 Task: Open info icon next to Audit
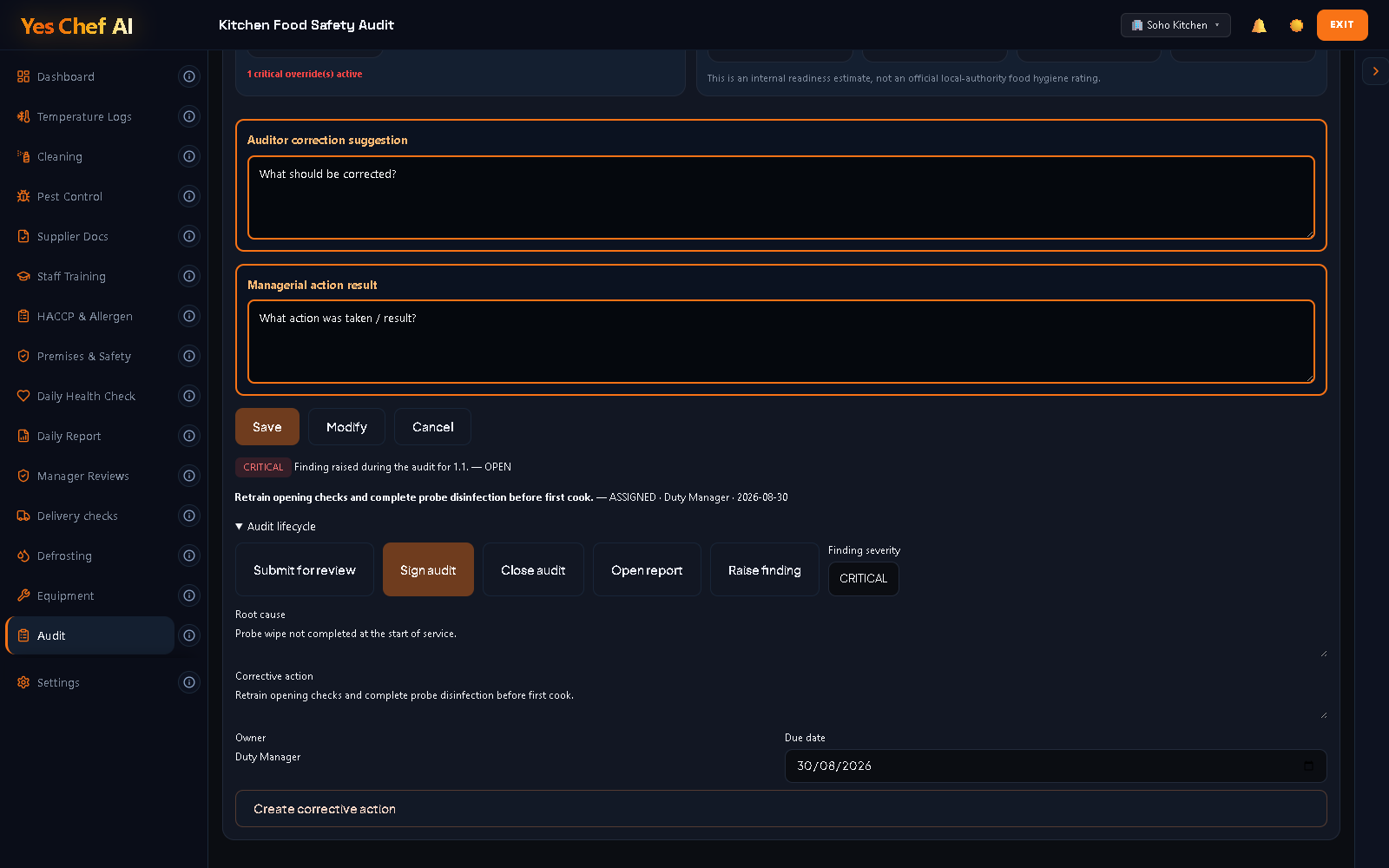pyautogui.click(x=189, y=635)
